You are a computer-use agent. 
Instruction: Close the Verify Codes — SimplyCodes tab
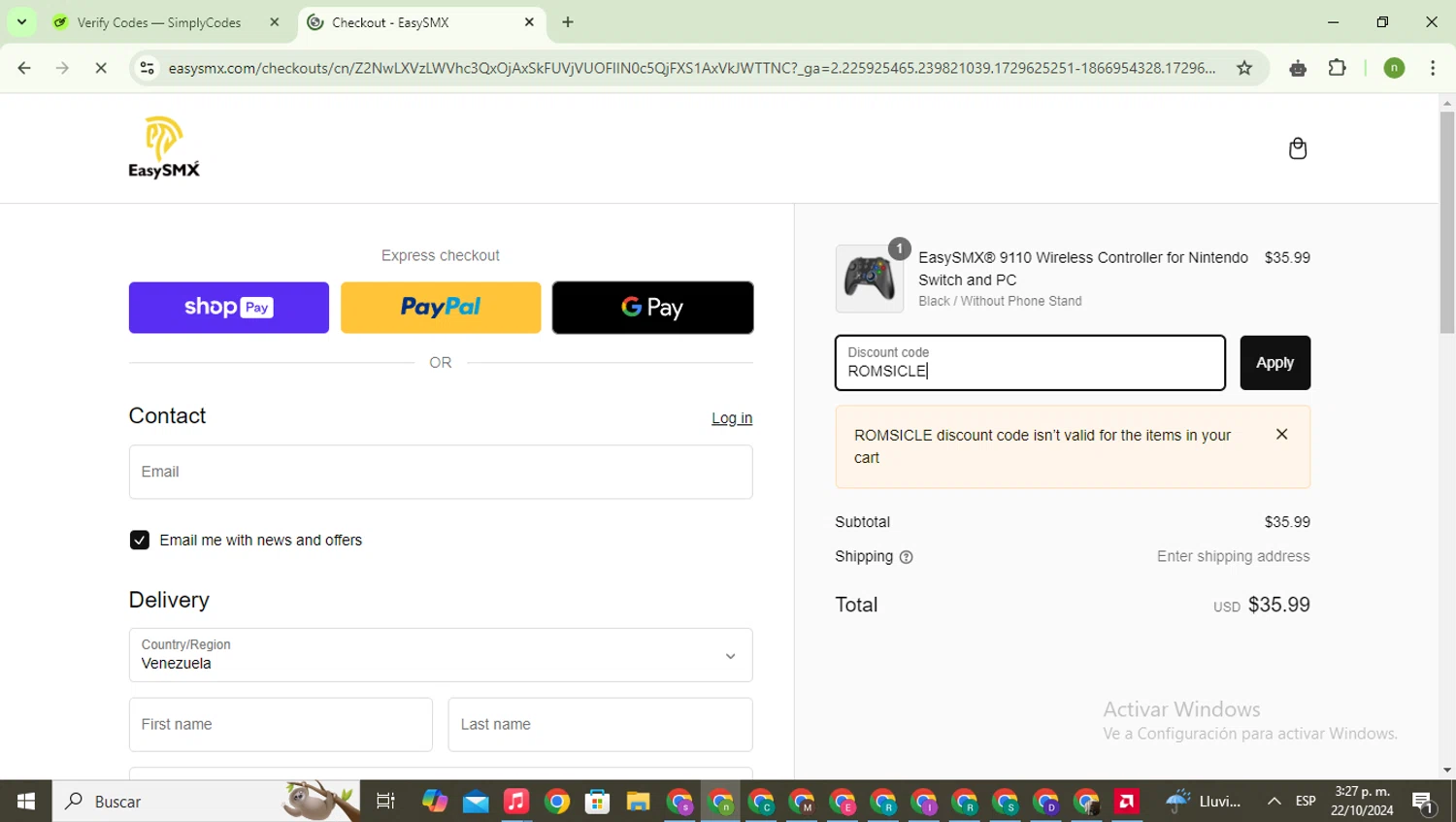(275, 22)
